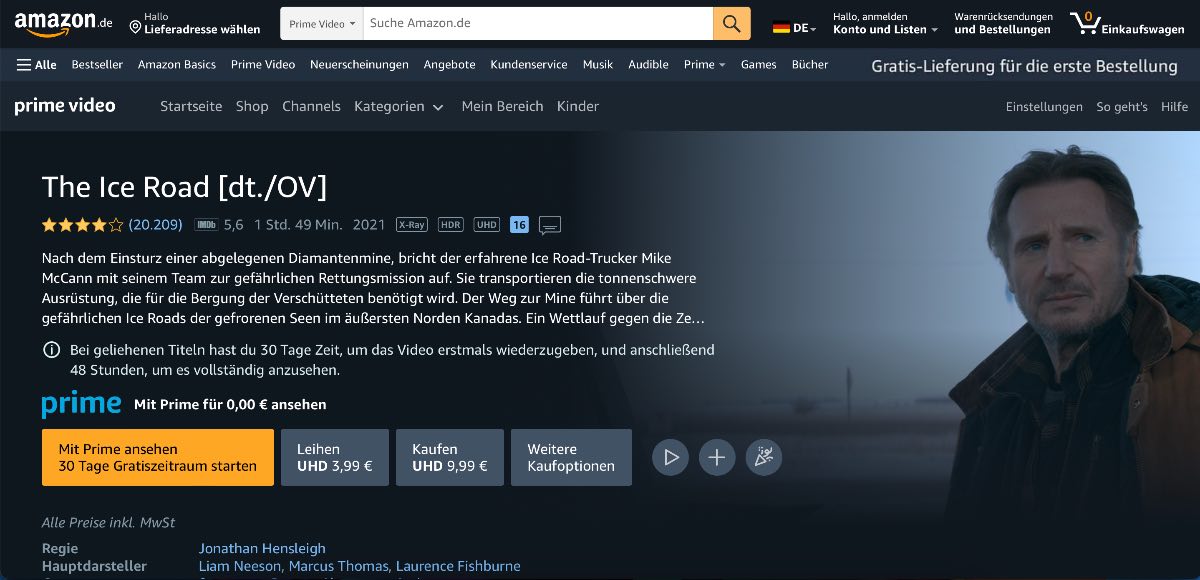Open So geht's link
The image size is (1200, 580).
pos(1122,107)
